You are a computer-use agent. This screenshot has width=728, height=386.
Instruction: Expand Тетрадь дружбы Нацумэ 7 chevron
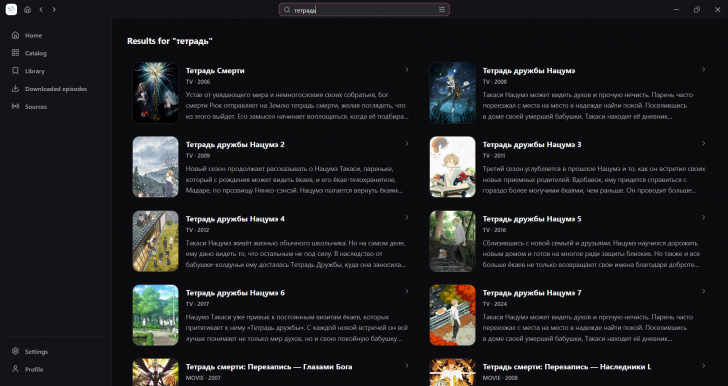coord(703,291)
